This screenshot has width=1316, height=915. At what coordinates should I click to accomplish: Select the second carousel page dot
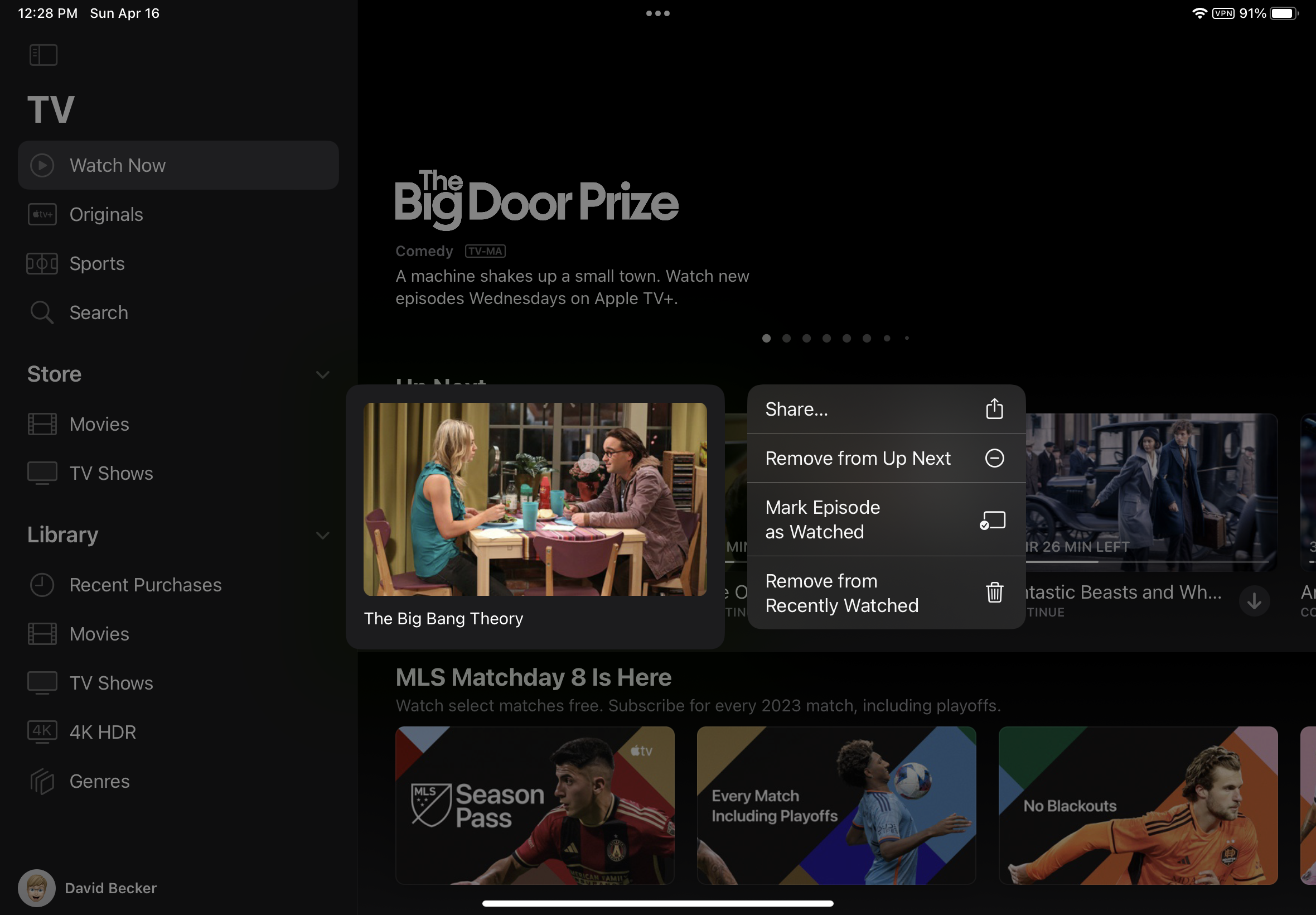[786, 338]
